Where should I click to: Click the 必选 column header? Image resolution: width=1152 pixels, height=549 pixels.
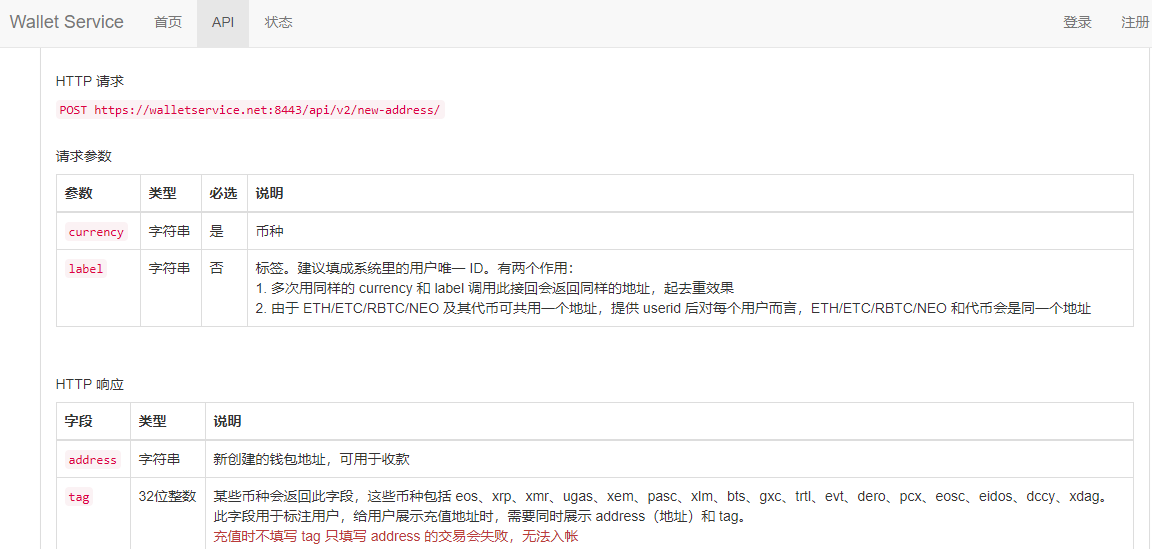tap(223, 193)
